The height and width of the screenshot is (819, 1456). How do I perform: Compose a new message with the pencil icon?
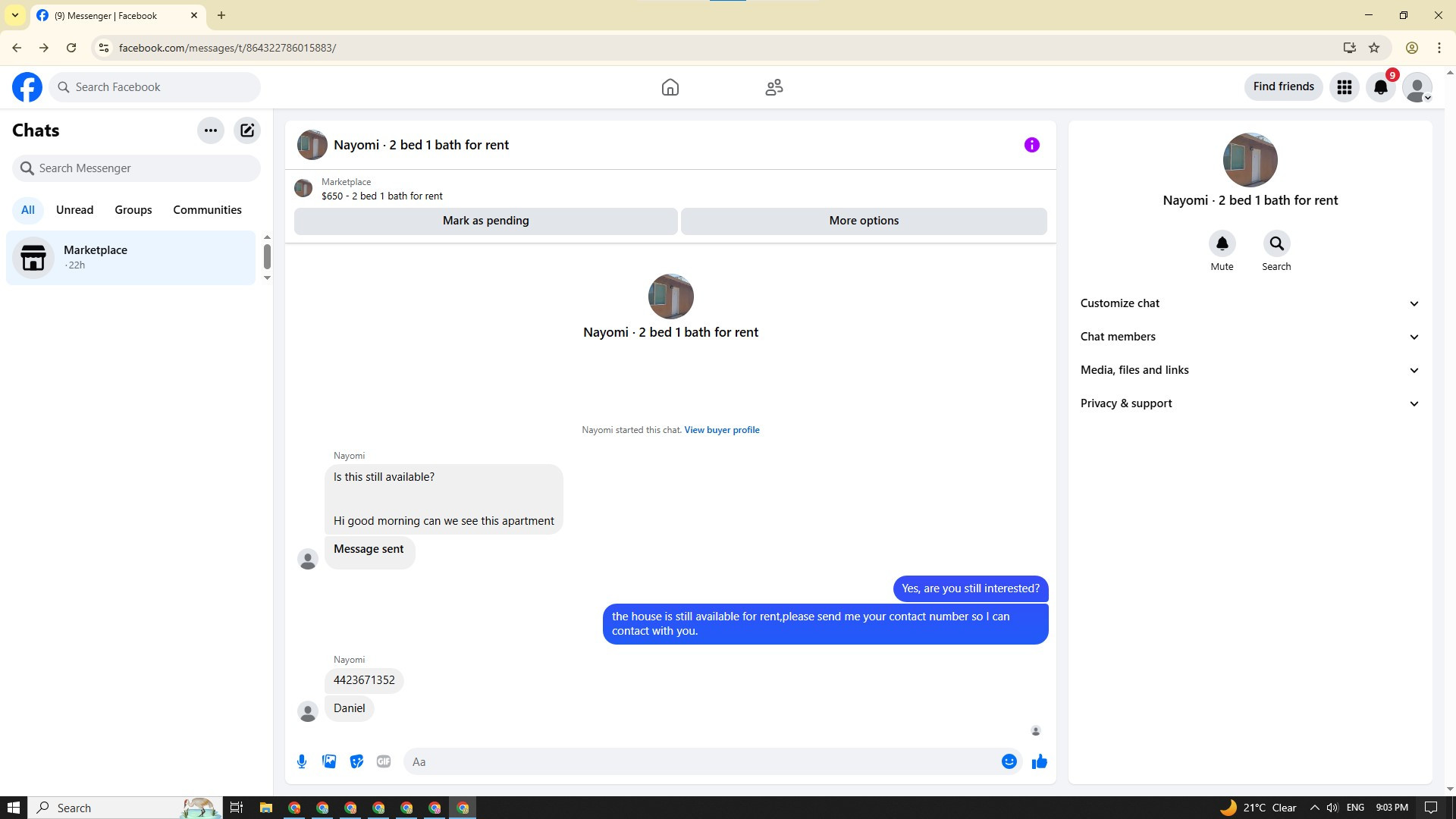(x=247, y=130)
